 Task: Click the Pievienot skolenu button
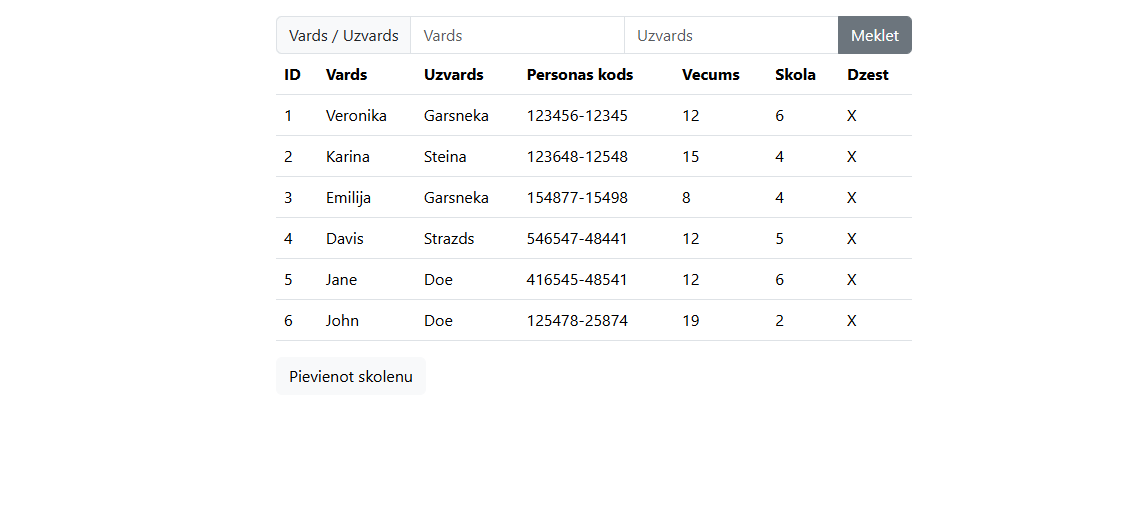[350, 376]
